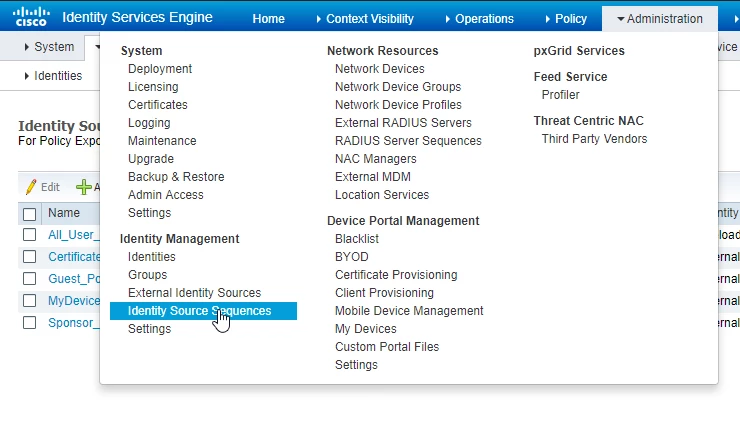Click the green plus Add icon

[84, 187]
